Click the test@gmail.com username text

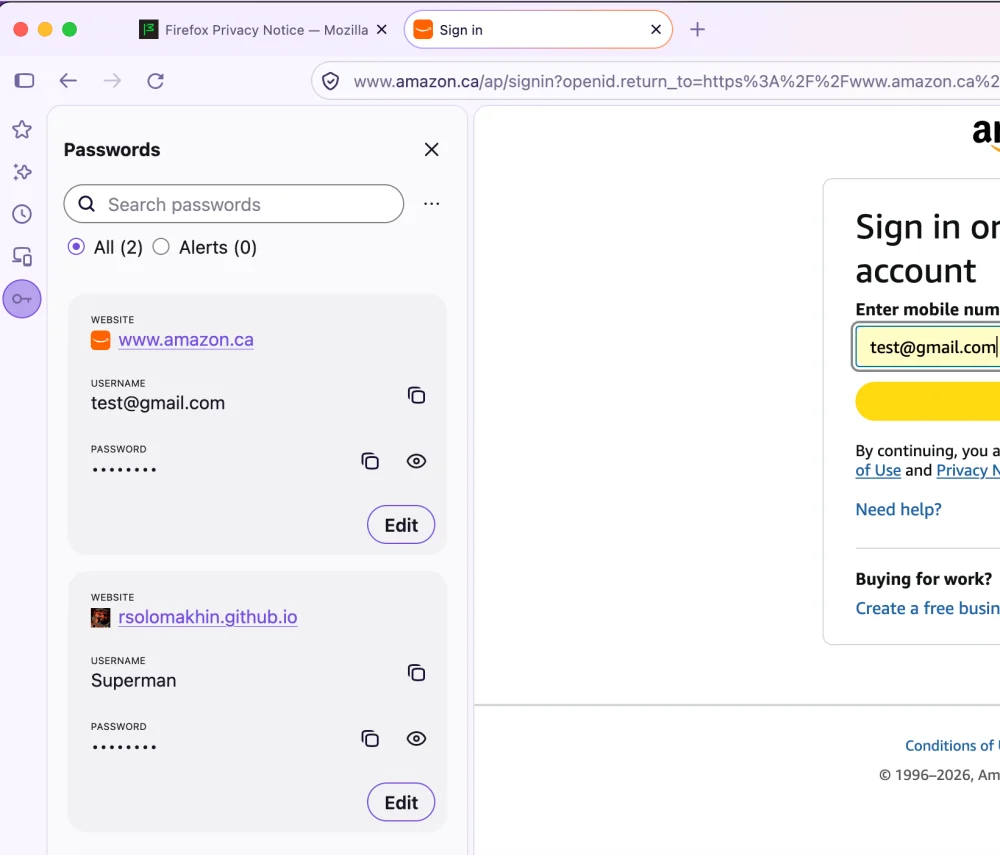(x=158, y=403)
